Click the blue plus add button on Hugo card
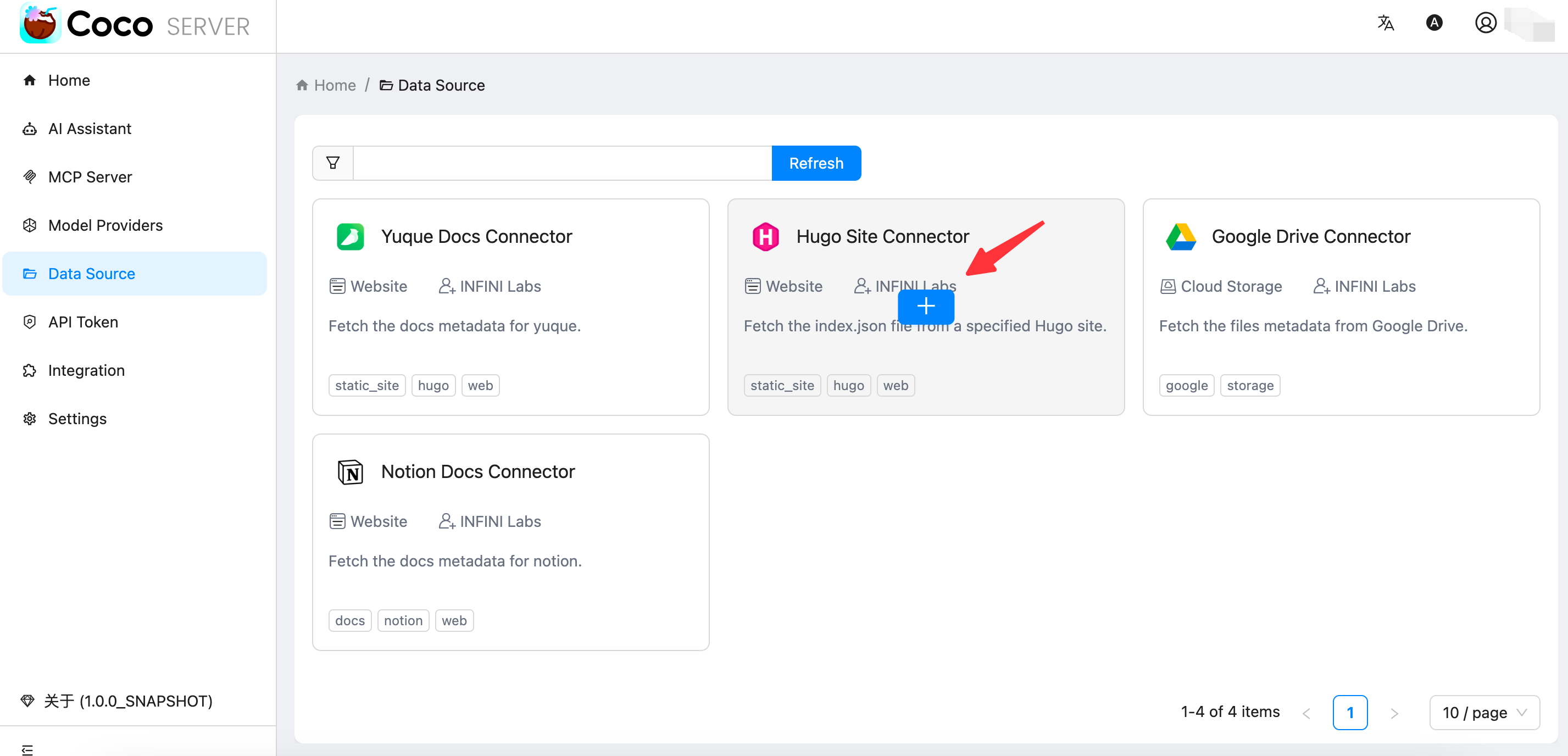 click(926, 306)
